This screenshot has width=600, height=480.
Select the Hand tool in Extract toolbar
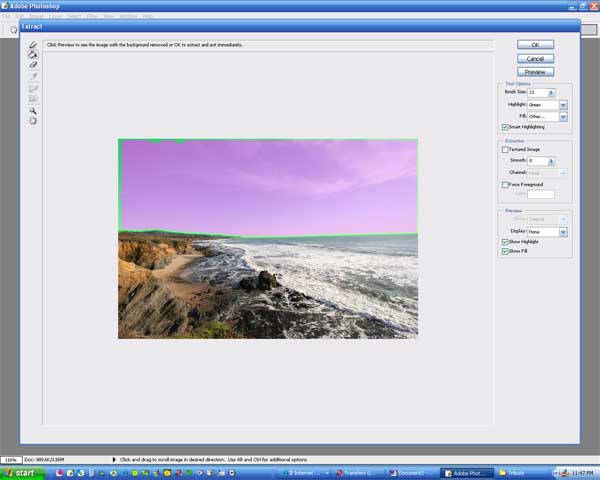[x=33, y=121]
